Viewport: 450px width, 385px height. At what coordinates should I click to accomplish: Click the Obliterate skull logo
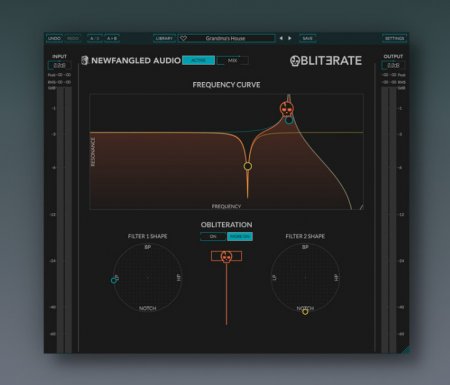(295, 61)
